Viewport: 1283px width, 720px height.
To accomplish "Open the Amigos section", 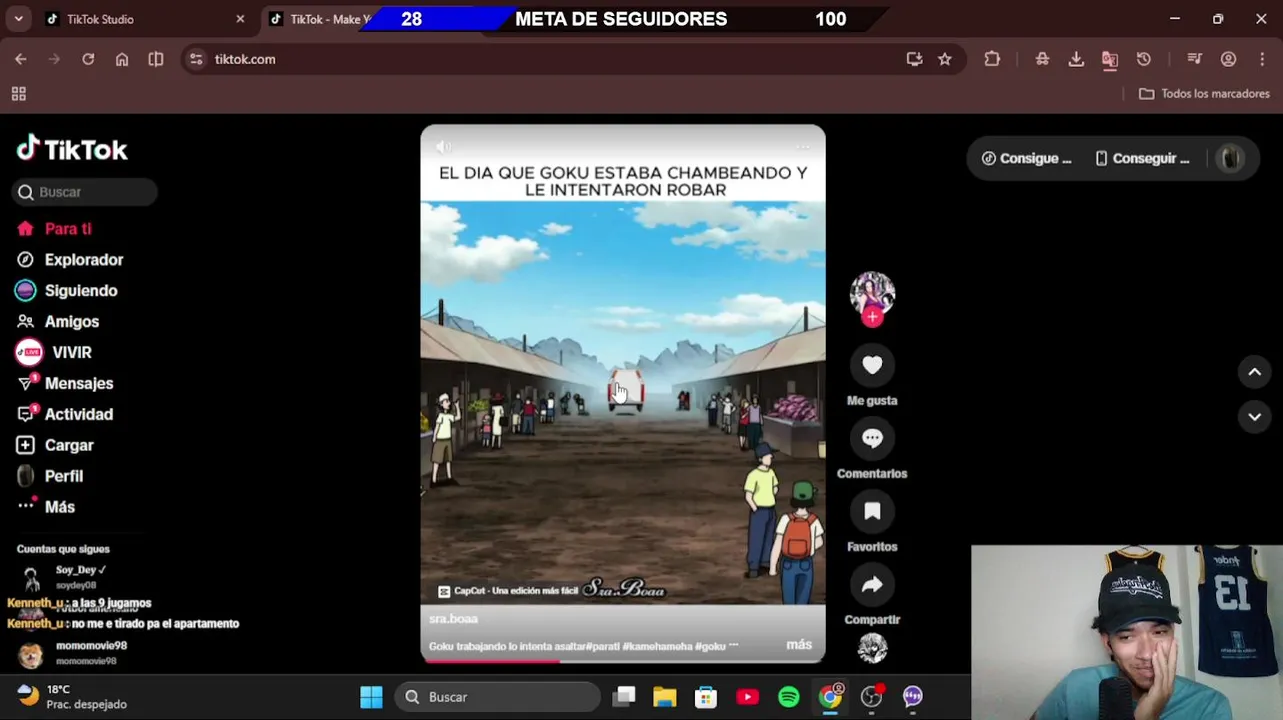I will click(58, 322).
